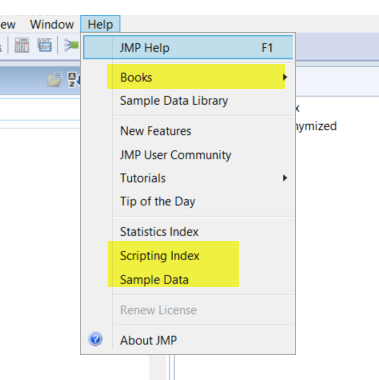Click the green arrow toolbar icon
This screenshot has width=379, height=380.
coord(71,45)
